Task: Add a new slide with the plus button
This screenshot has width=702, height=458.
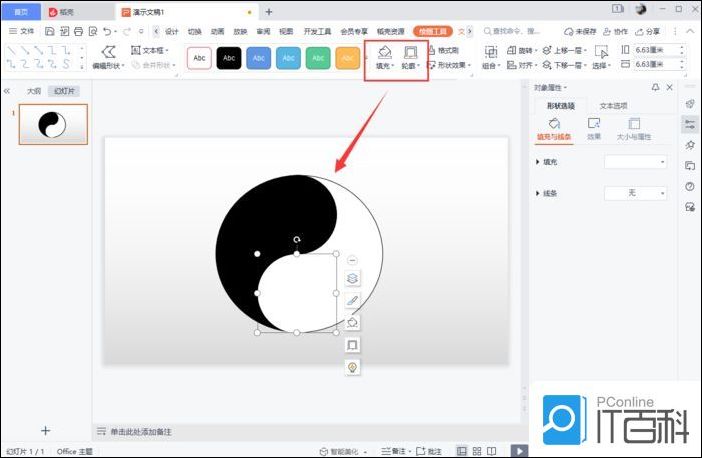Action: click(x=45, y=431)
